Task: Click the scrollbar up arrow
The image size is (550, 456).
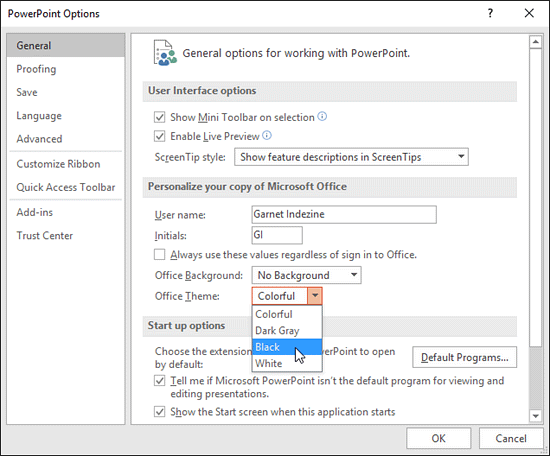Action: (x=535, y=42)
